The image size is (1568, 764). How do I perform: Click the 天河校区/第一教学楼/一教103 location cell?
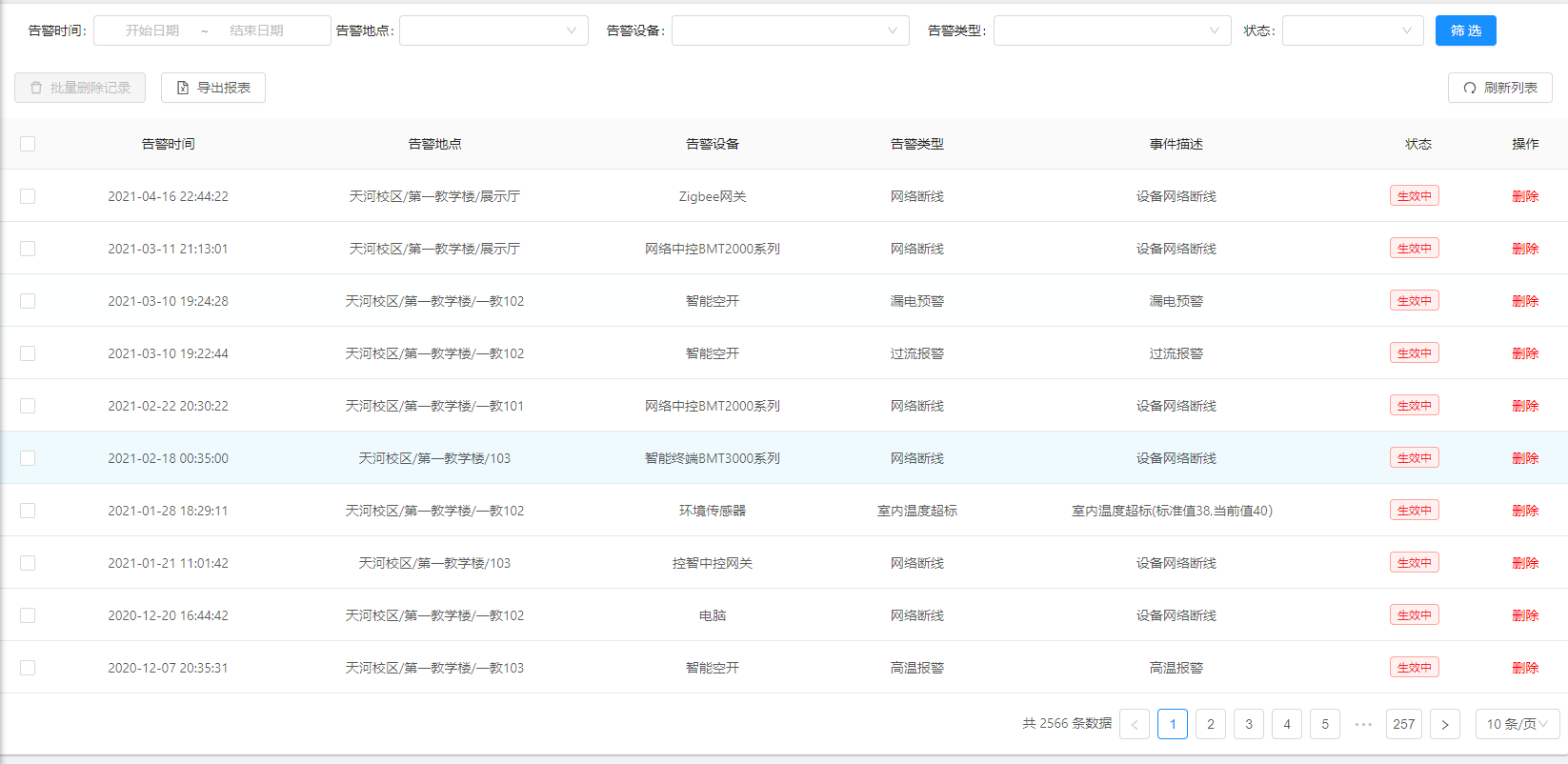435,668
